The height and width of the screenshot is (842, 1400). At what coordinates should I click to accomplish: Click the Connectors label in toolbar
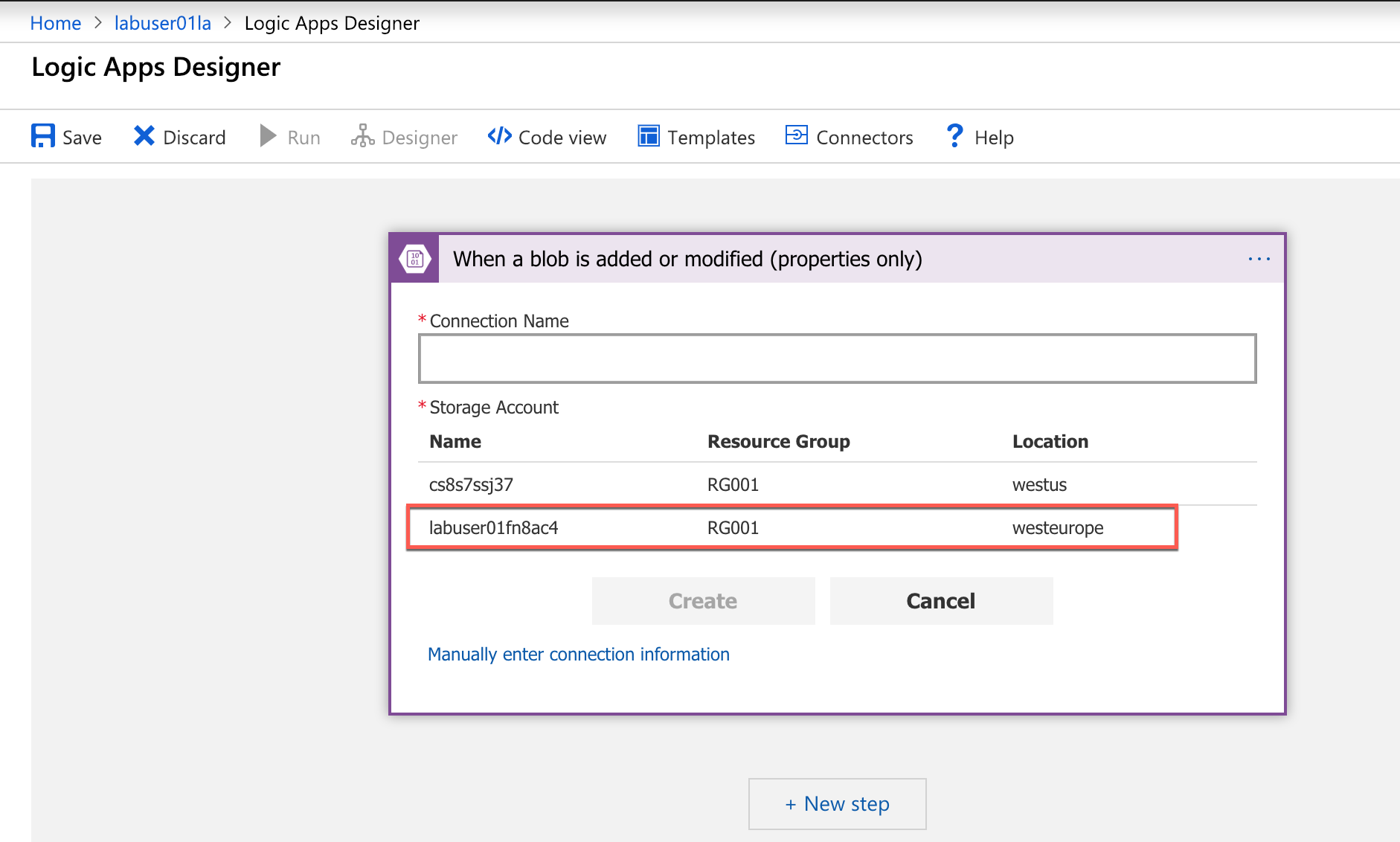[864, 138]
